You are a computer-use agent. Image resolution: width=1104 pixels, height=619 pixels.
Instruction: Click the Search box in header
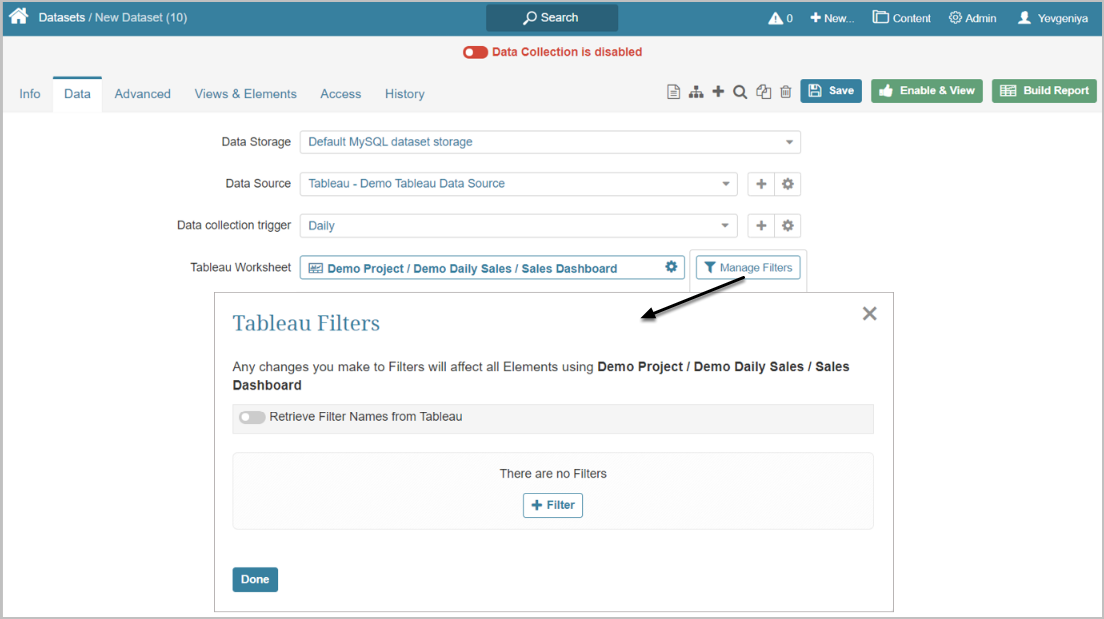point(552,18)
